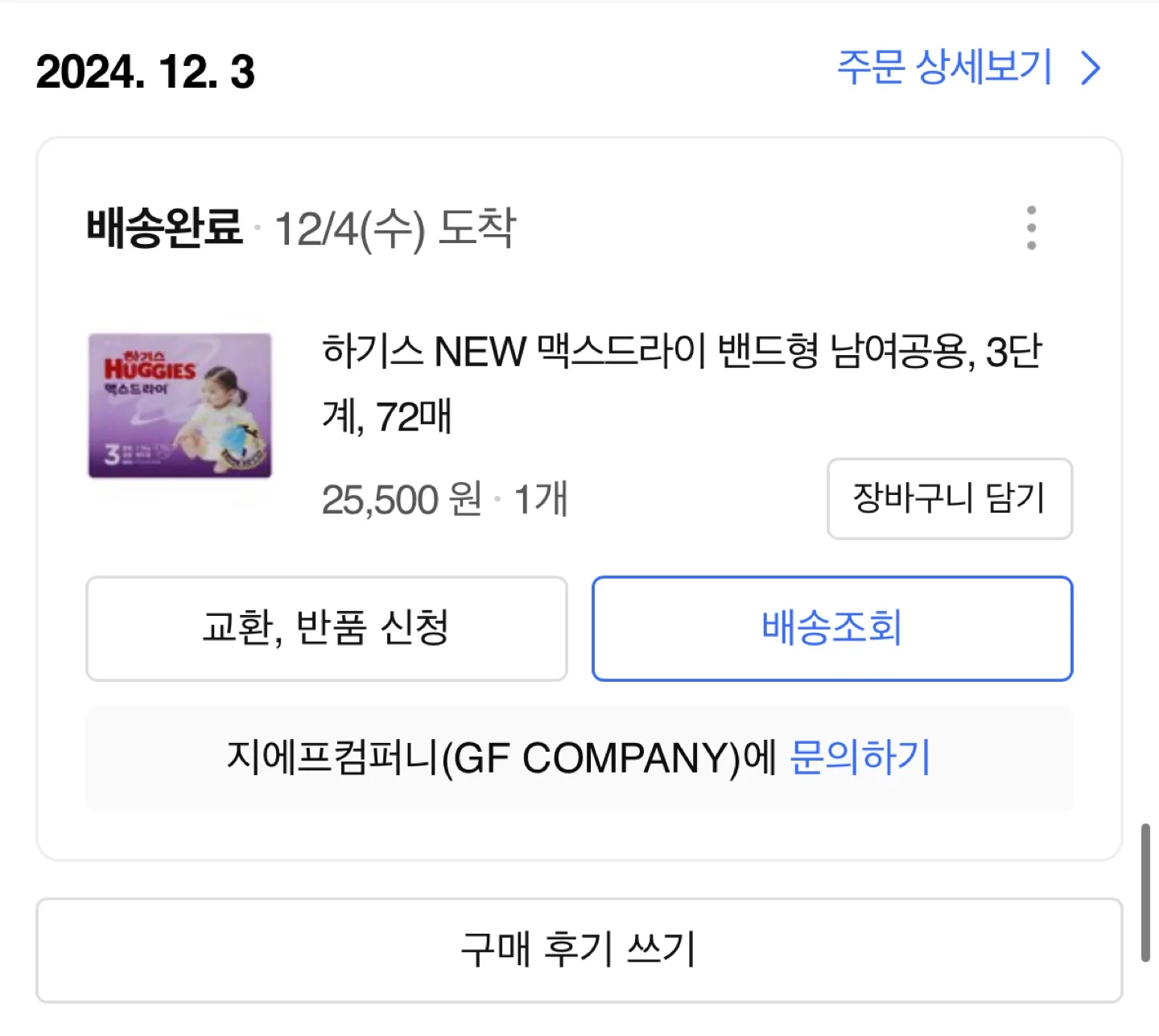Click the blue chevron beside 주문 상세보기
Viewport: 1159px width, 1036px height.
1091,68
